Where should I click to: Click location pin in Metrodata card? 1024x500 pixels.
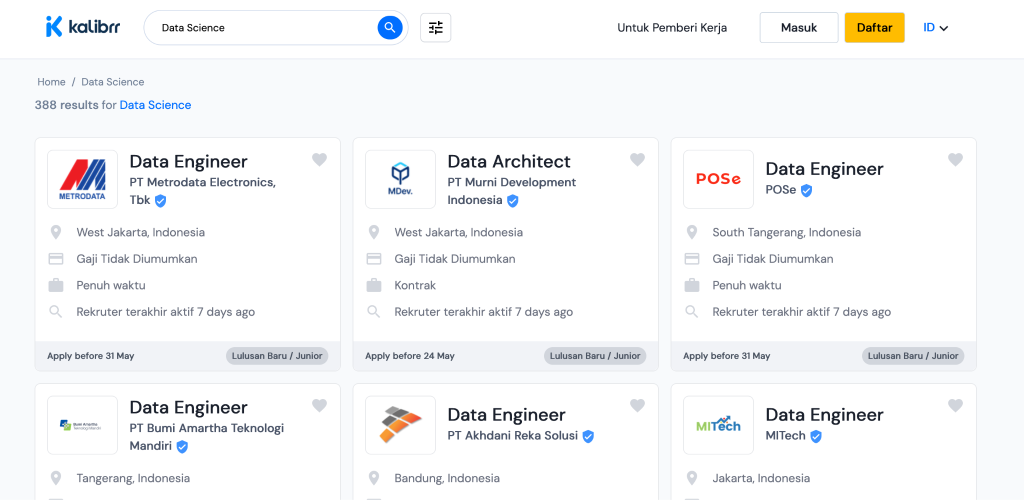coord(56,232)
